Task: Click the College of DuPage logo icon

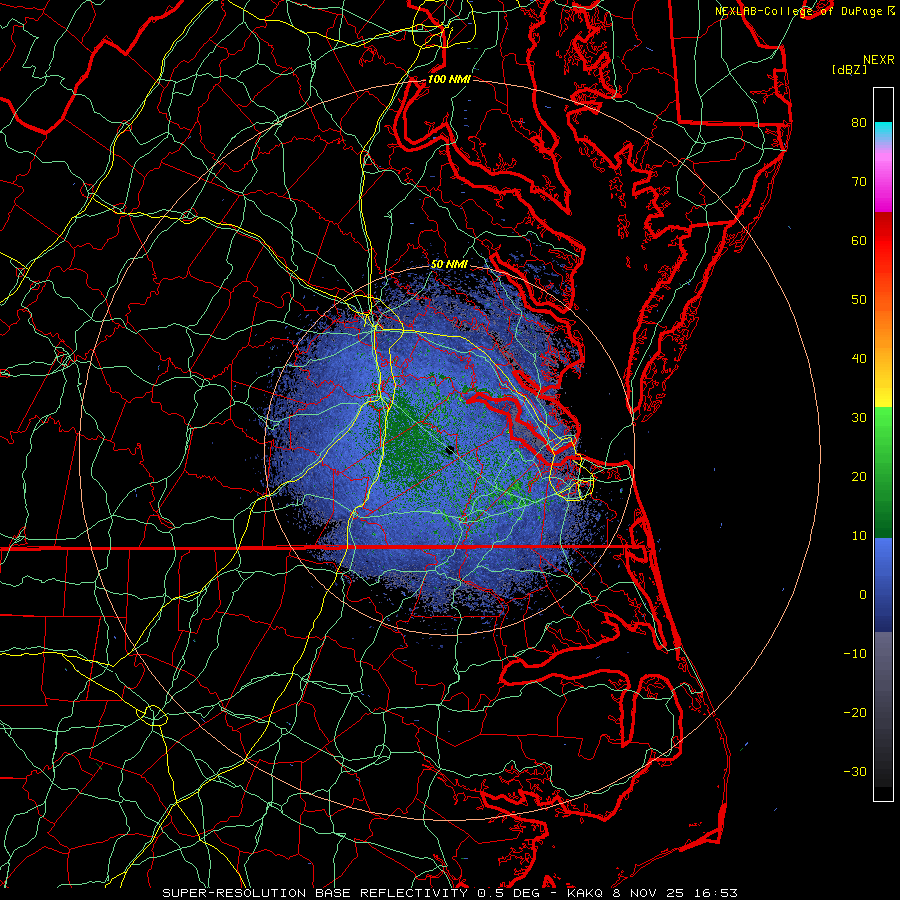Action: pyautogui.click(x=891, y=11)
